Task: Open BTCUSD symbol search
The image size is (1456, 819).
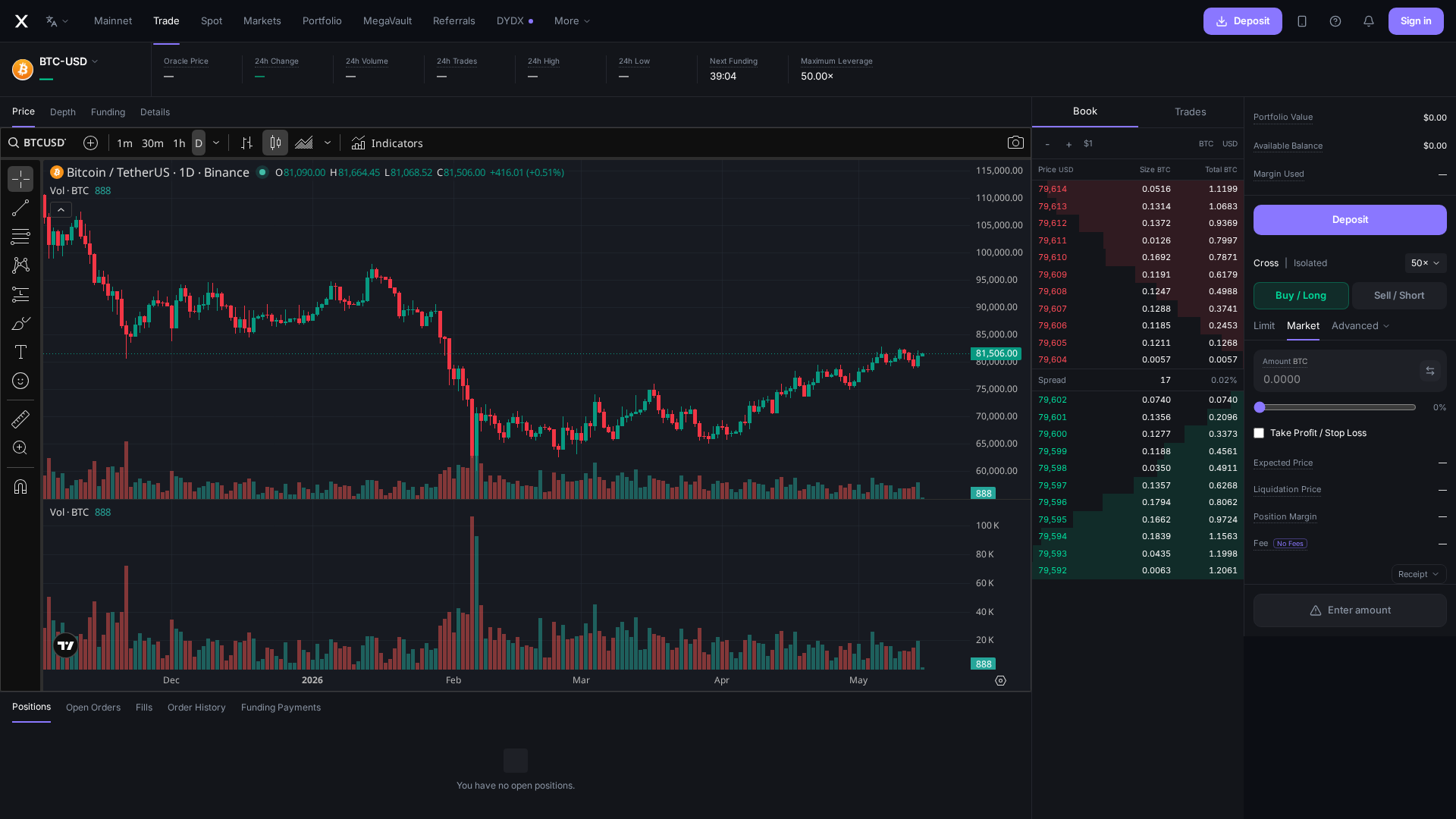Action: click(x=38, y=143)
